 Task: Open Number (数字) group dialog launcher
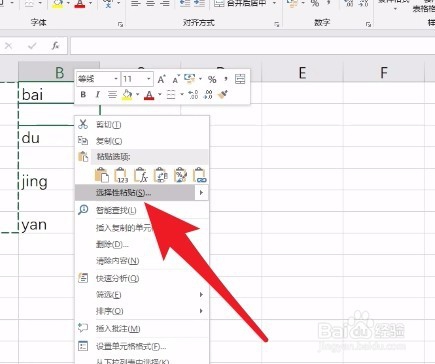coord(368,24)
